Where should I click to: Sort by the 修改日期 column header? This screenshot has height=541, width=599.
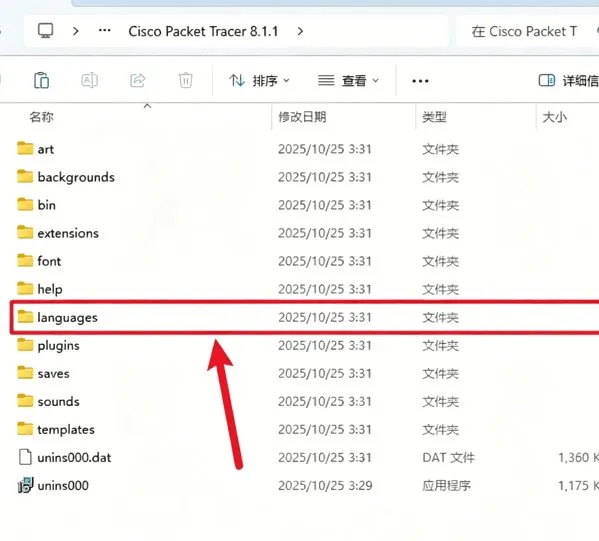click(302, 117)
